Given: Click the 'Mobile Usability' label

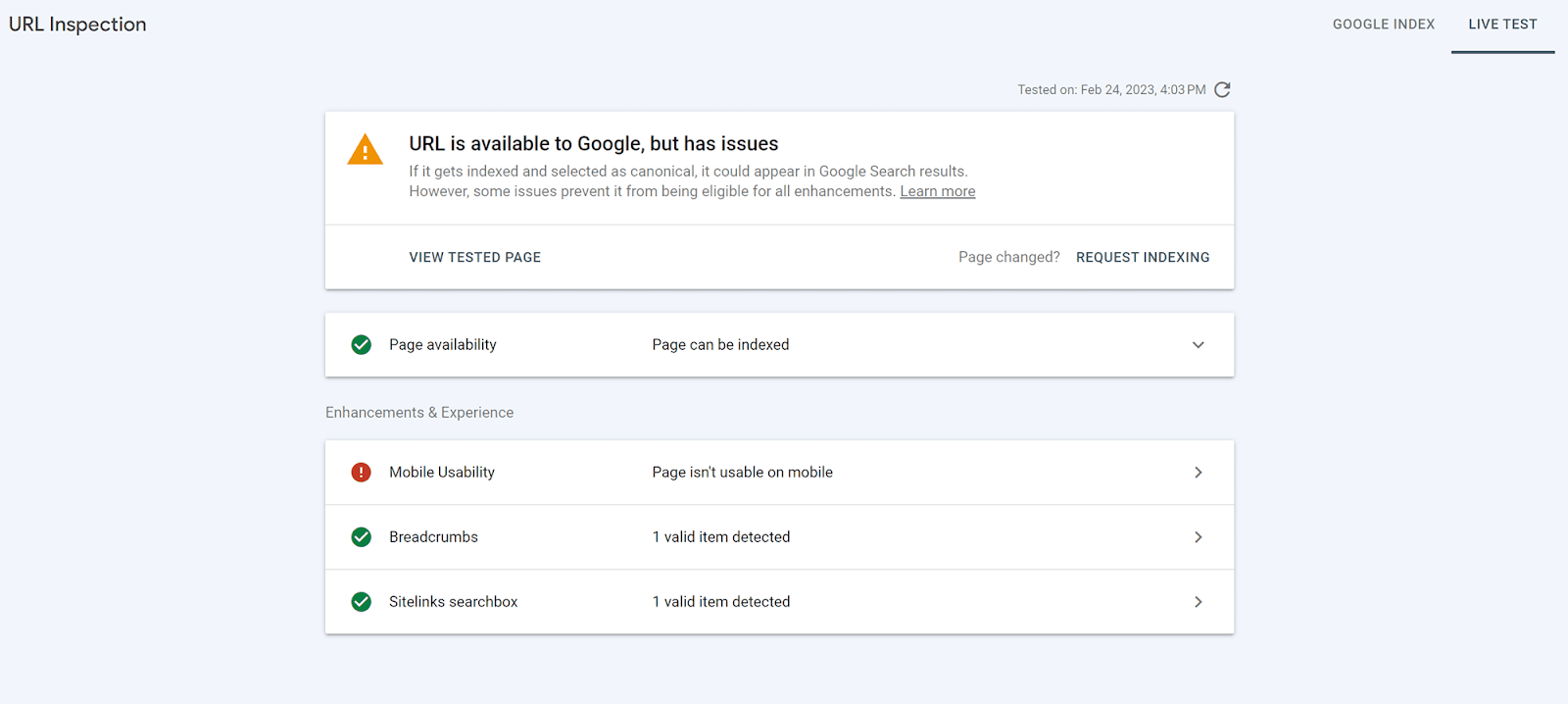Looking at the screenshot, I should click(x=442, y=472).
